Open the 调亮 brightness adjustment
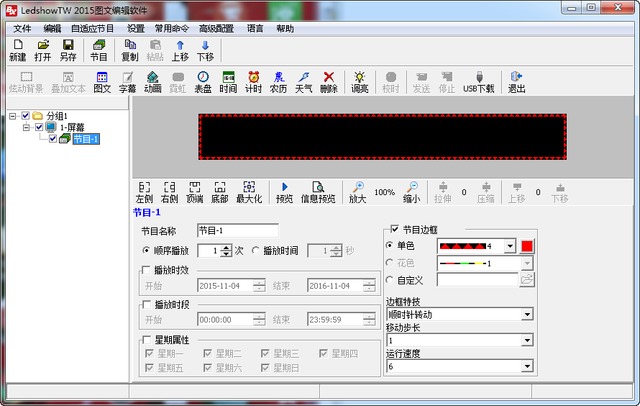 tap(360, 82)
